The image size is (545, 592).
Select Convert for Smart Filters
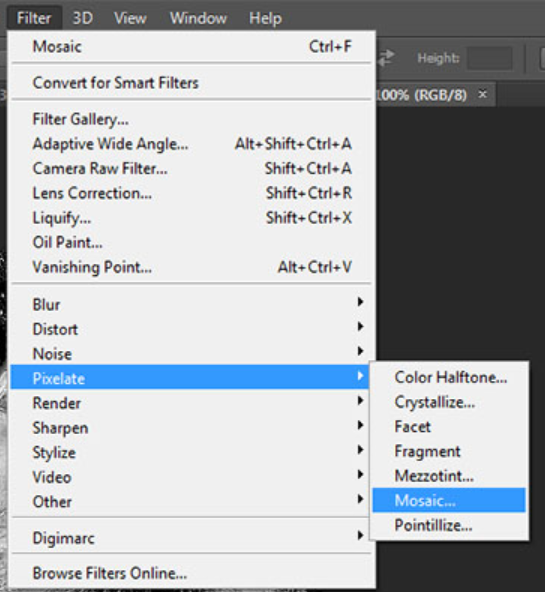pos(189,83)
